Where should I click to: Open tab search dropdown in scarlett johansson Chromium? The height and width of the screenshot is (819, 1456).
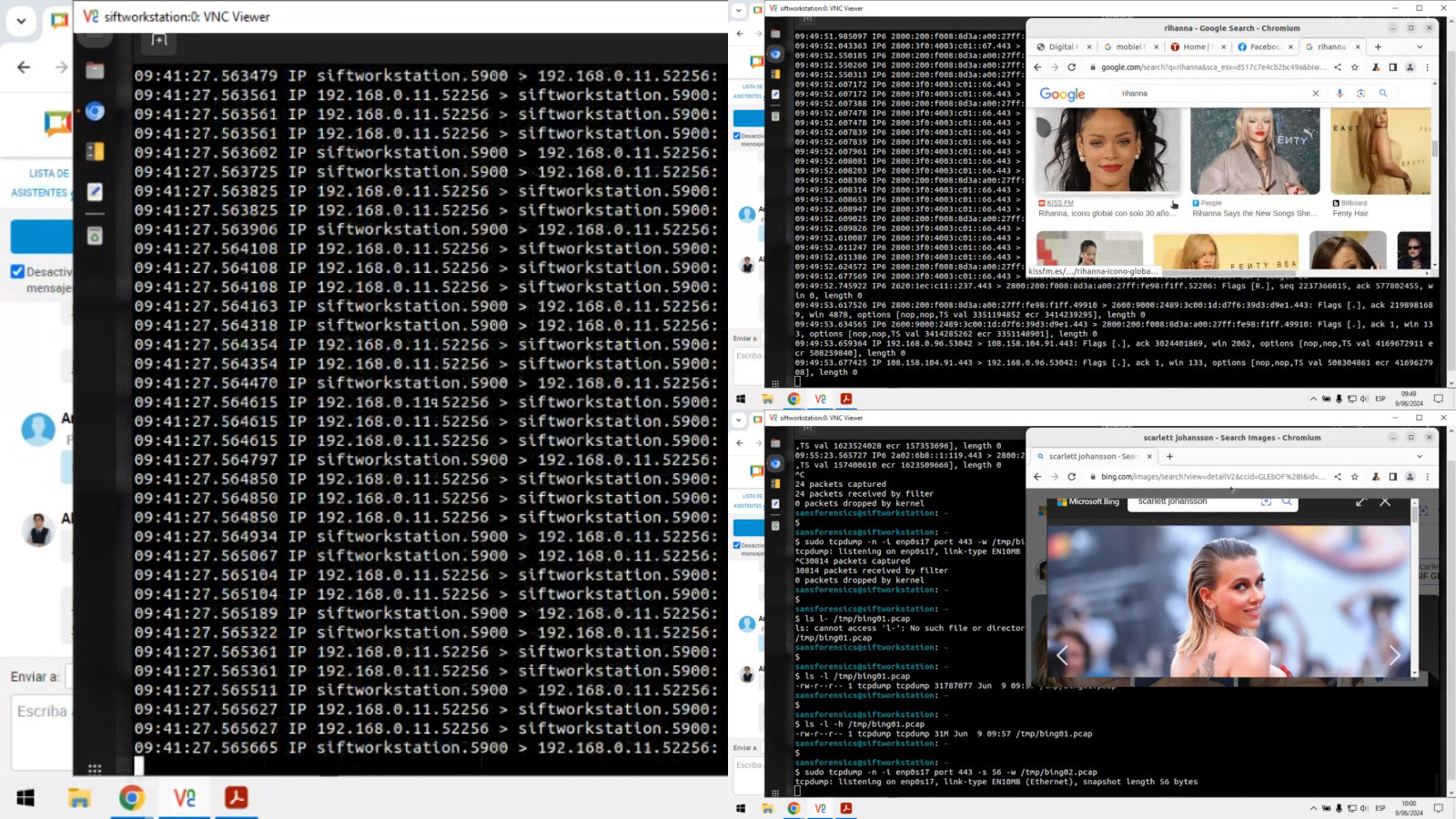coord(1420,457)
